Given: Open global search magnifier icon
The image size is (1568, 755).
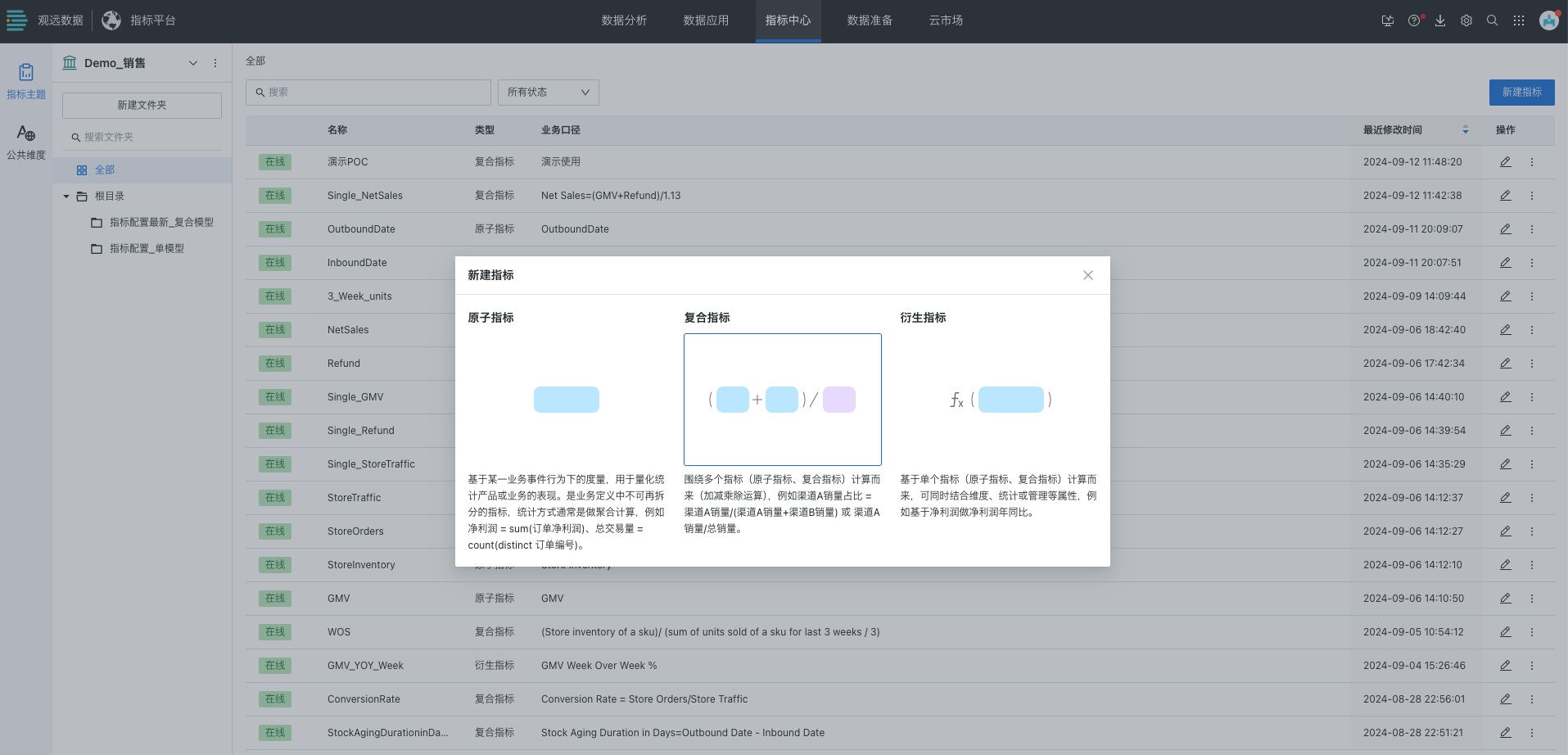Looking at the screenshot, I should tap(1492, 20).
